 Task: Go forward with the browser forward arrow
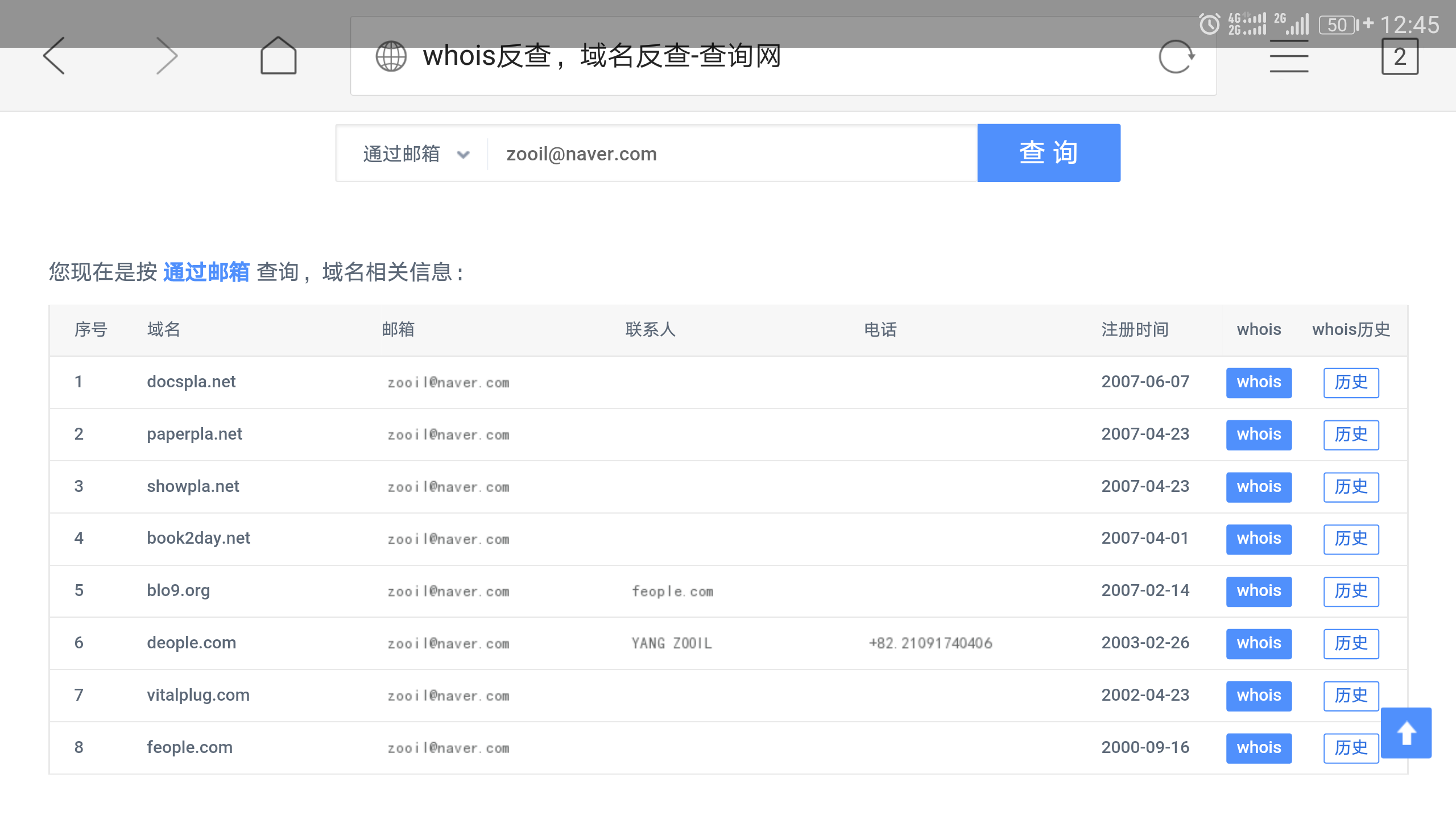click(x=167, y=56)
